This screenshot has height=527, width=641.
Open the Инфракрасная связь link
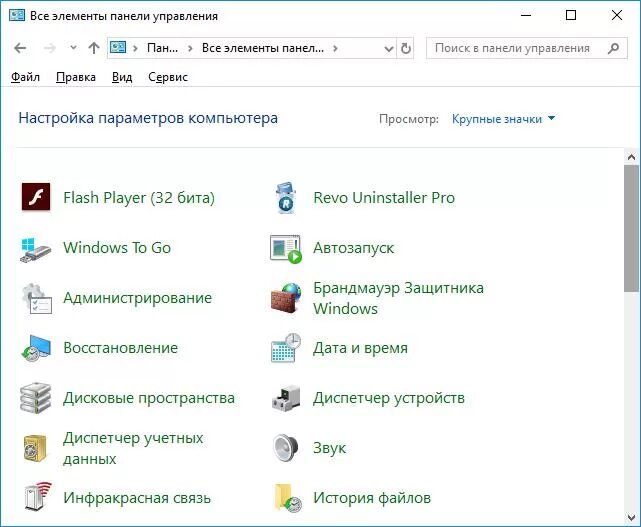[137, 498]
